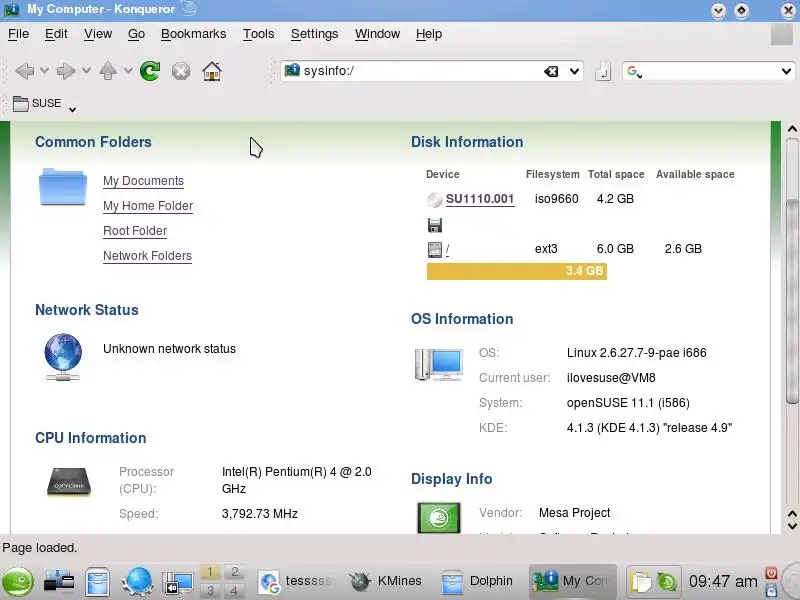Open the location bar history dropdown

coord(574,71)
